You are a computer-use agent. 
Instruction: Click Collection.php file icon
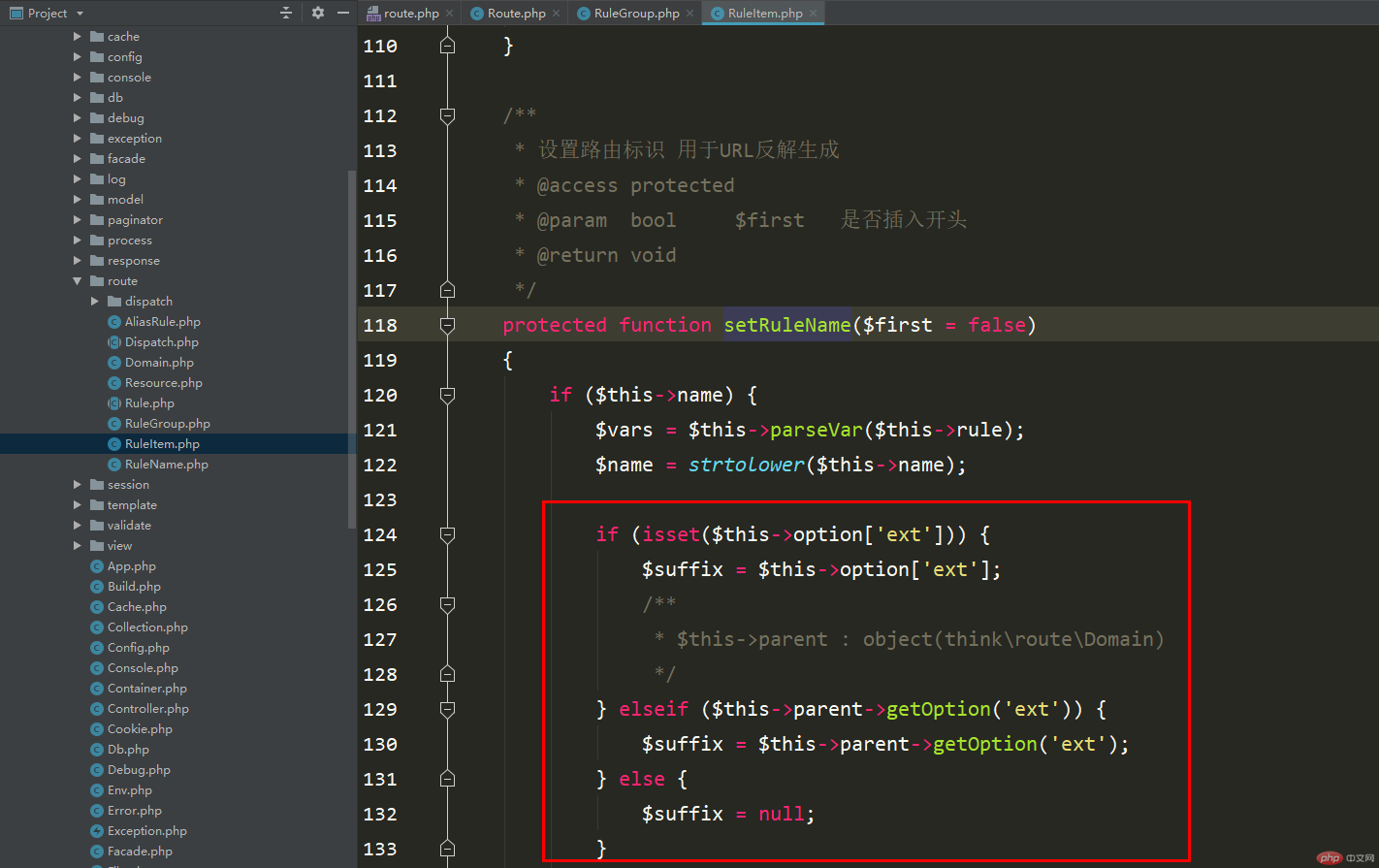pos(97,627)
